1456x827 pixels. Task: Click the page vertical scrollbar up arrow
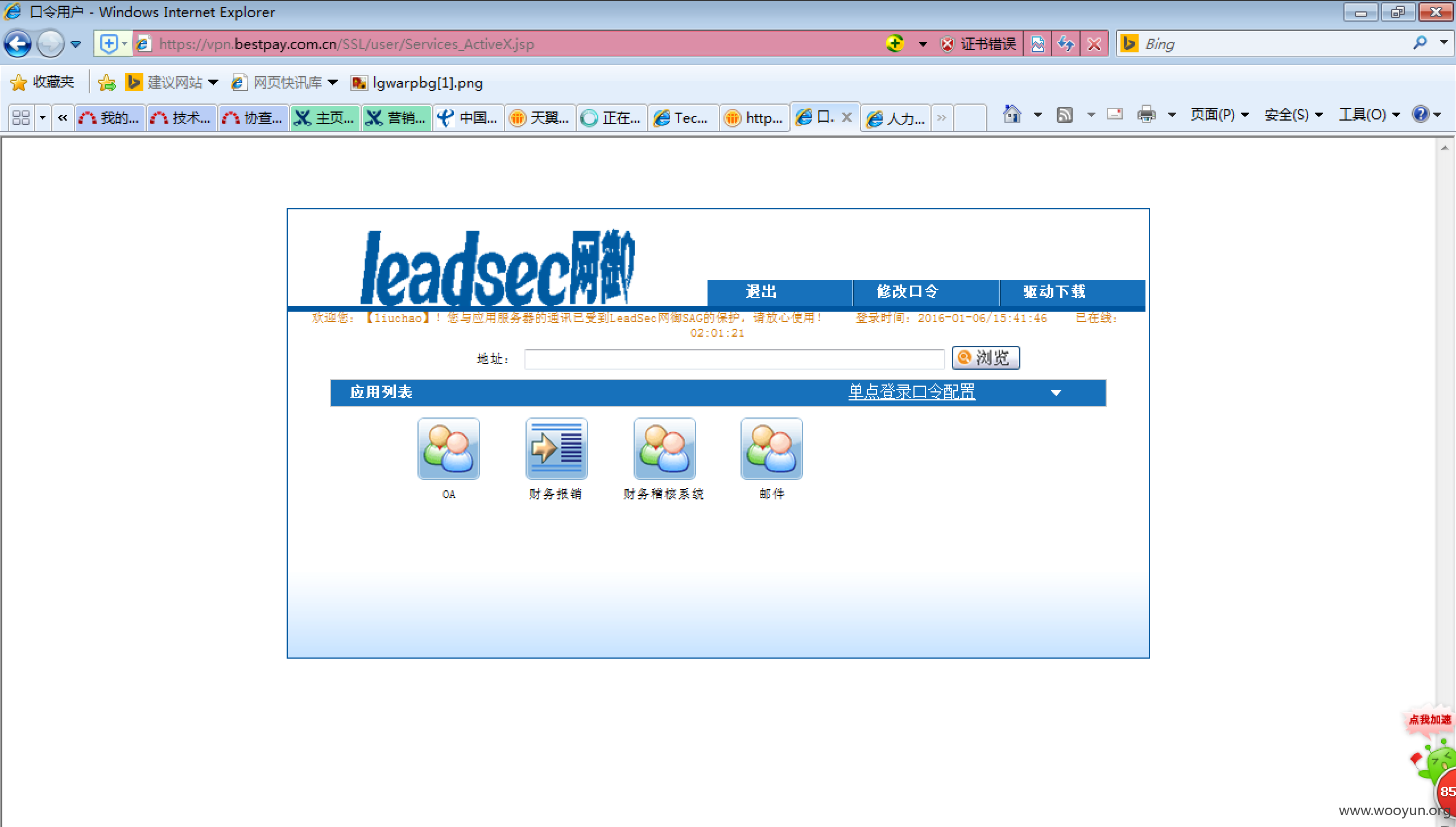[x=1445, y=148]
